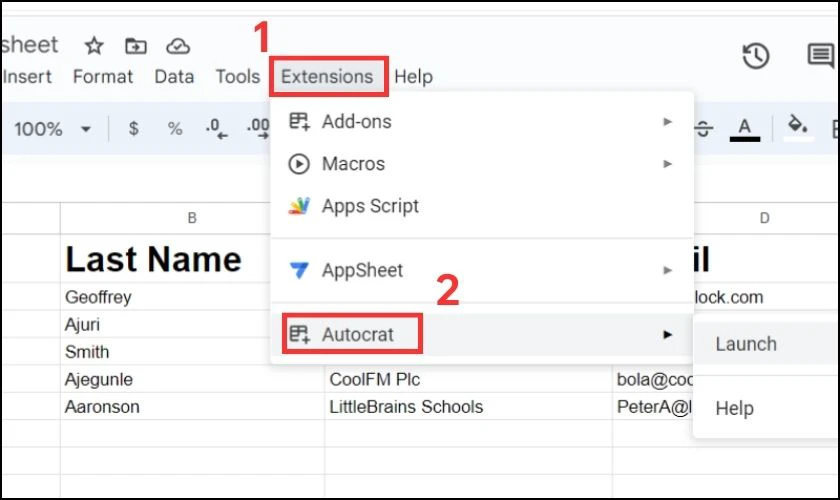
Task: Select the PeterA@ email cell
Action: 654,407
